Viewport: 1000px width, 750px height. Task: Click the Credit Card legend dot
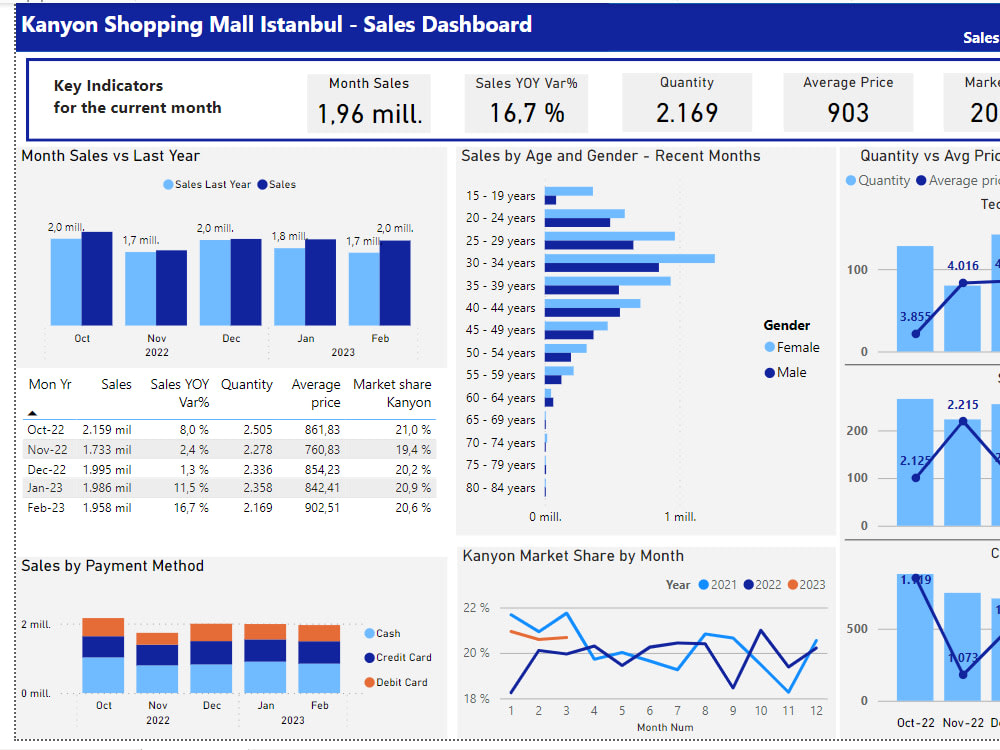click(369, 658)
